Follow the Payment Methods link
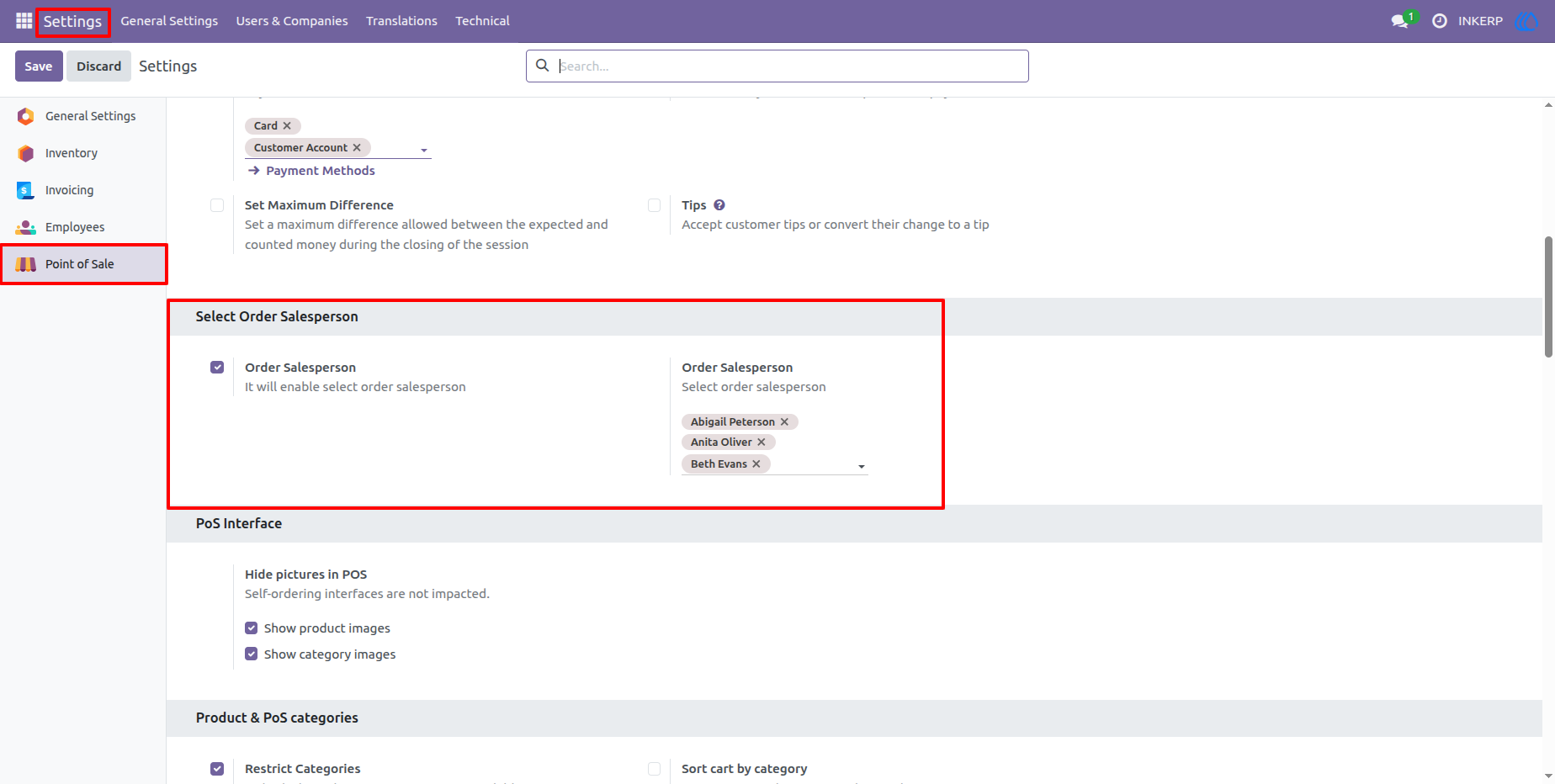The image size is (1555, 784). click(x=311, y=171)
